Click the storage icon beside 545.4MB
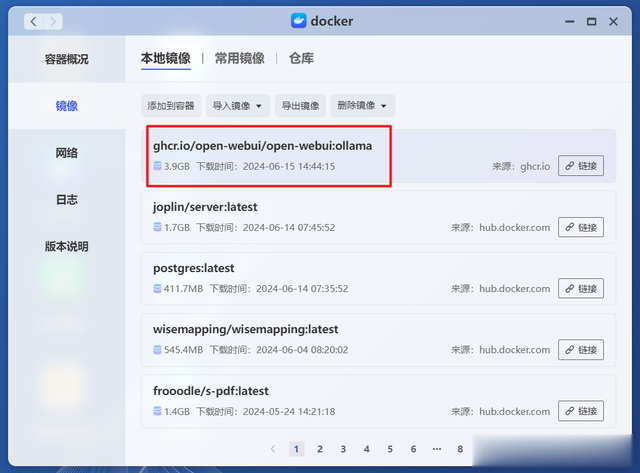Viewport: 640px width, 473px height. point(157,350)
